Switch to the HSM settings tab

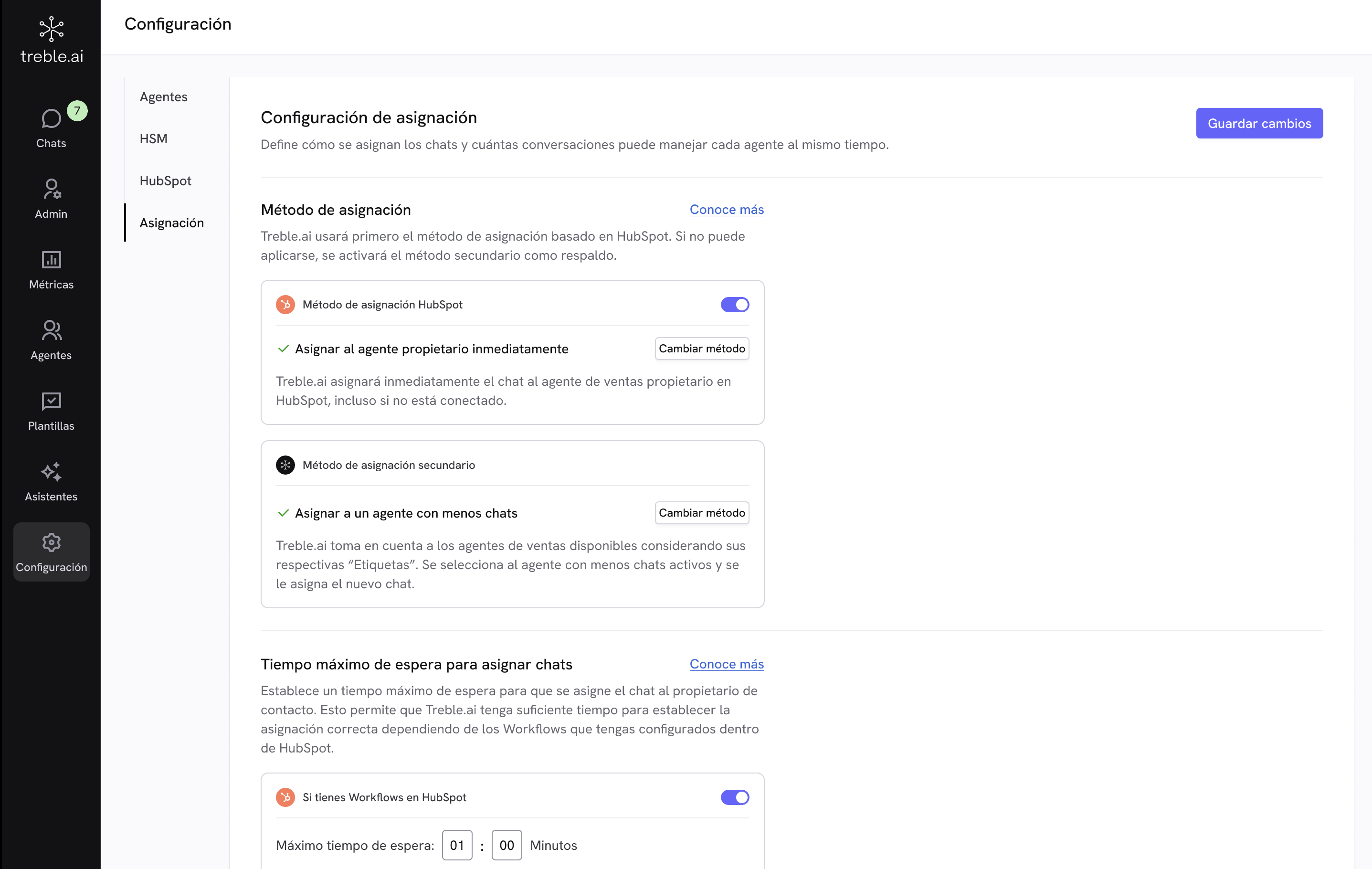point(153,138)
